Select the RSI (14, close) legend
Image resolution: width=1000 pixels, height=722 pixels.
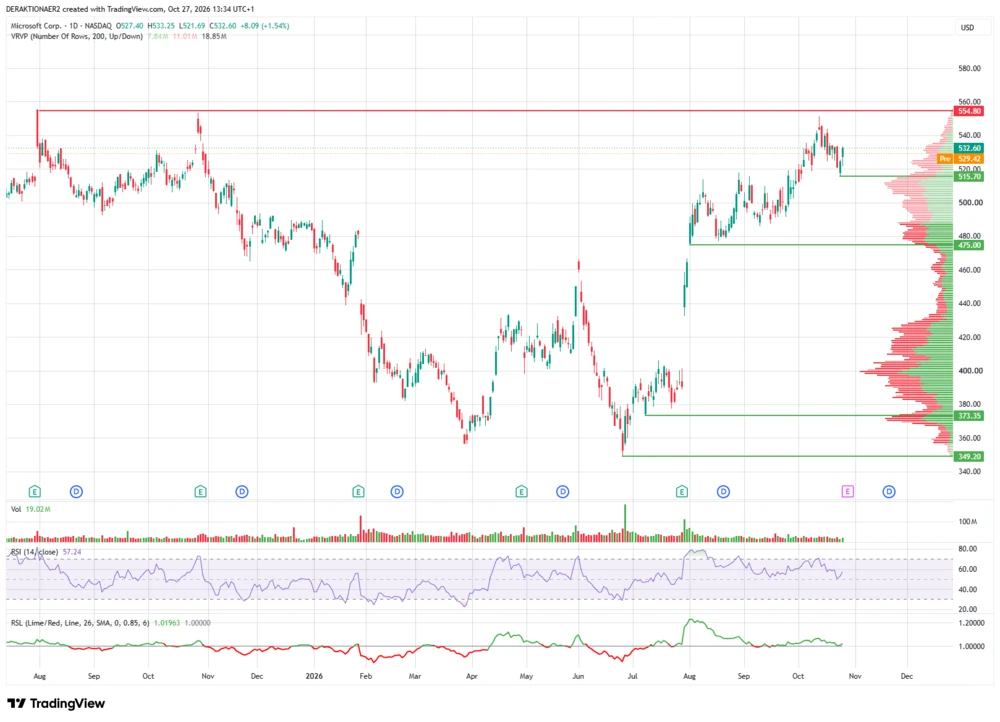pos(34,552)
